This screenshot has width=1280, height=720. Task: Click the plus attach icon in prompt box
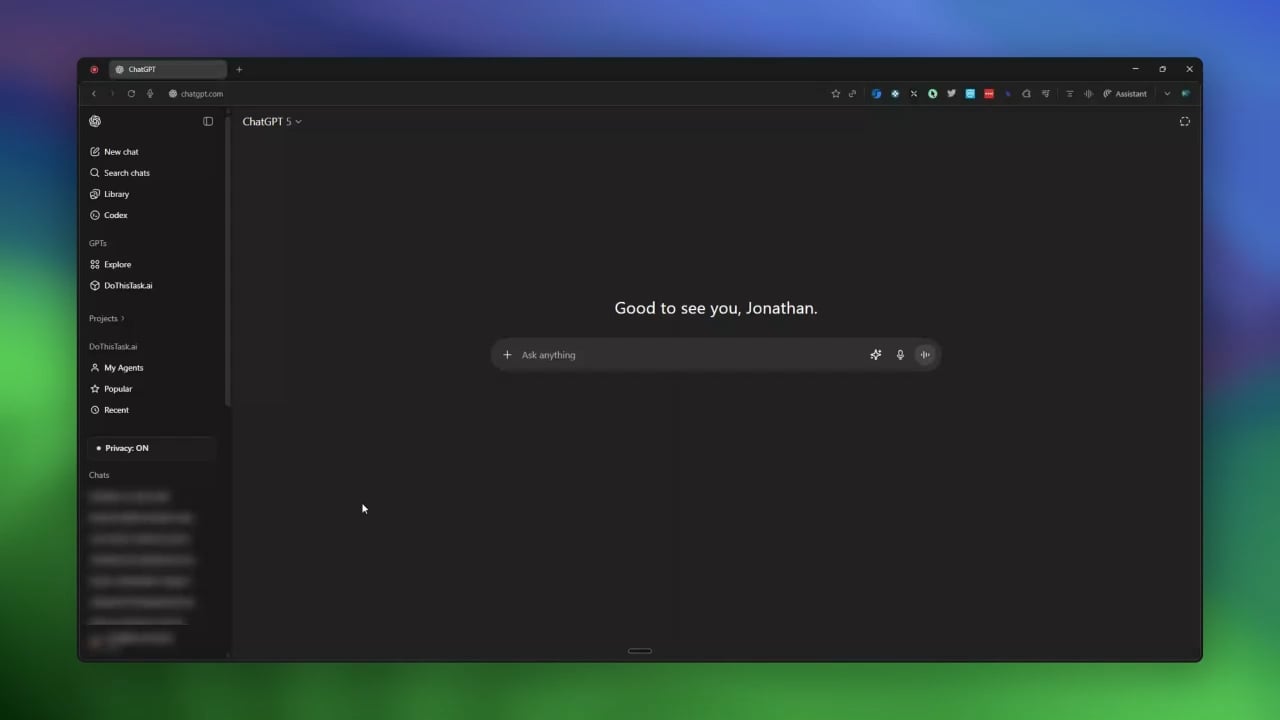click(x=507, y=355)
